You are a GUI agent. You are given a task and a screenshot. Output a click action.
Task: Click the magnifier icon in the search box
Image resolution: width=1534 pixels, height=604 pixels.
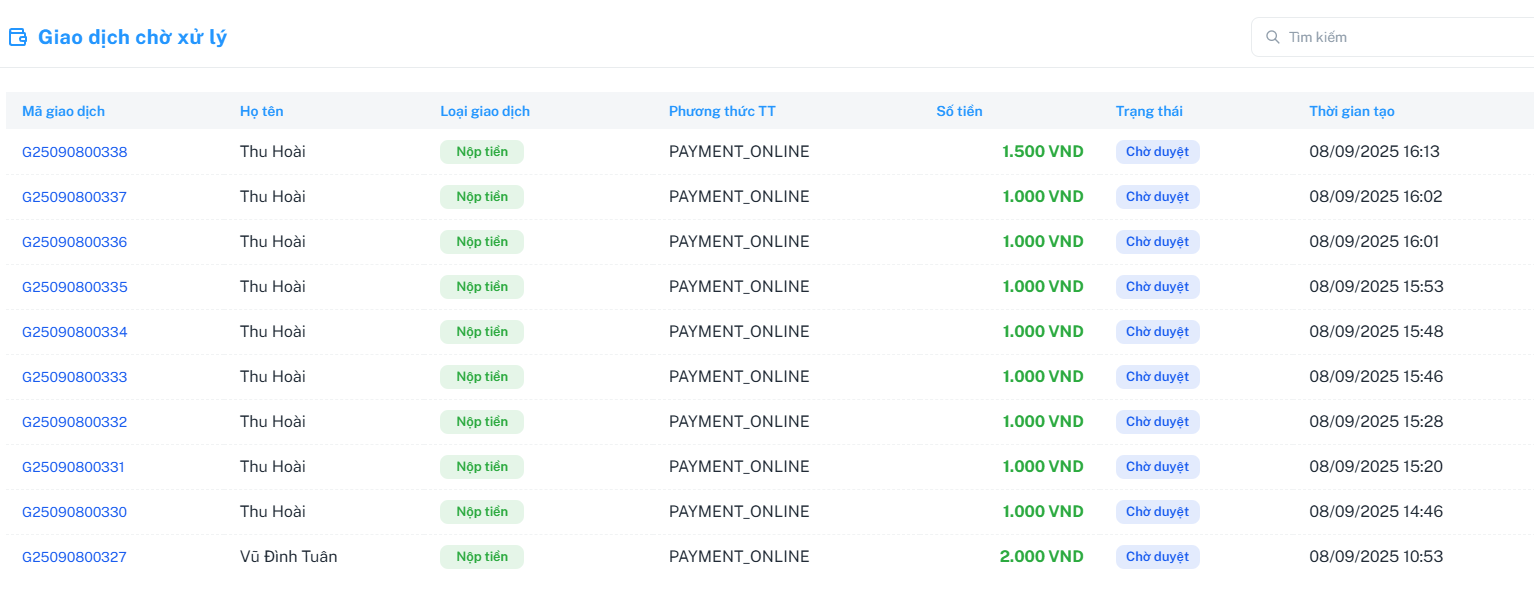[1272, 37]
